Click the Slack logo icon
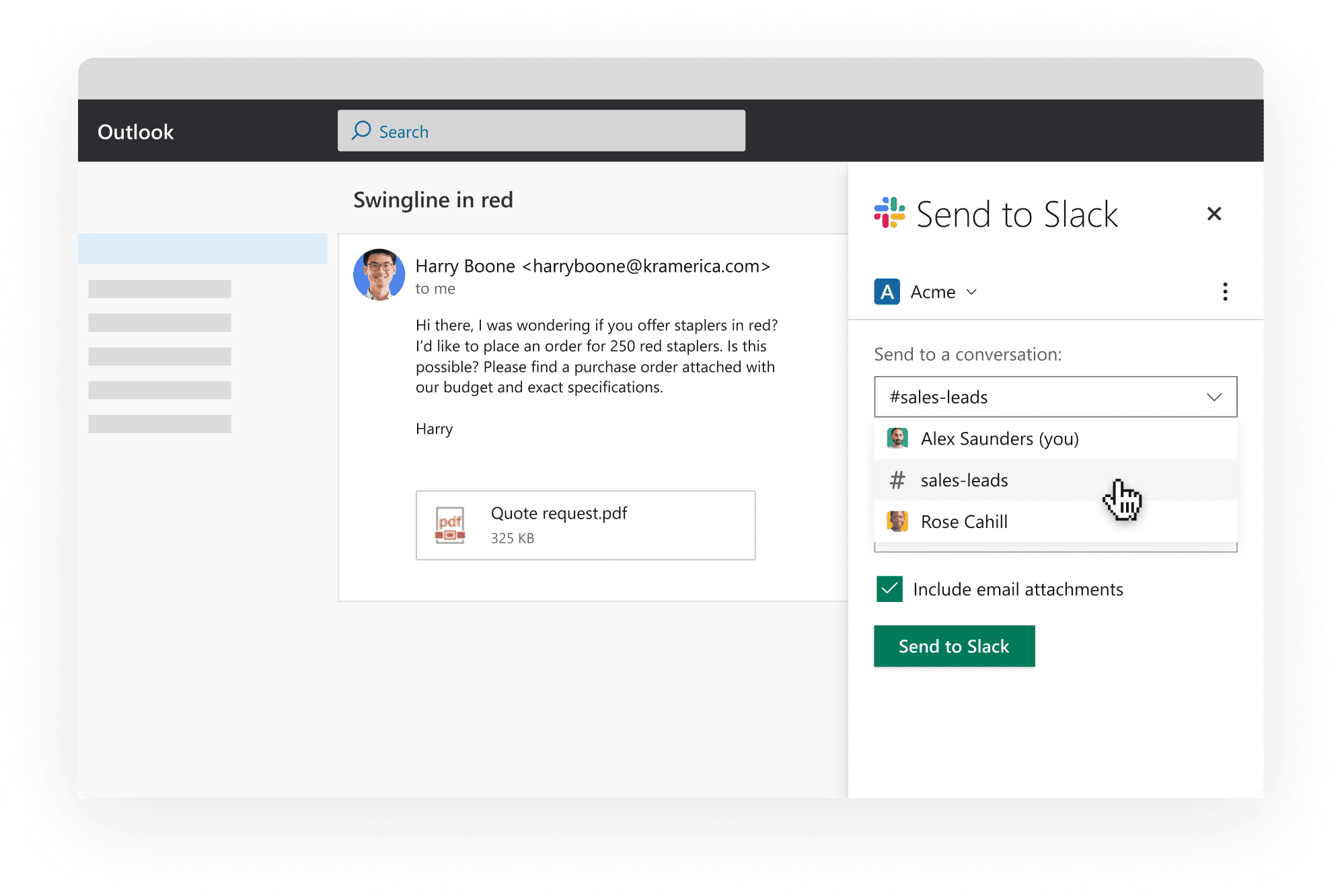Screen dimensions: 1342x896 point(889,213)
